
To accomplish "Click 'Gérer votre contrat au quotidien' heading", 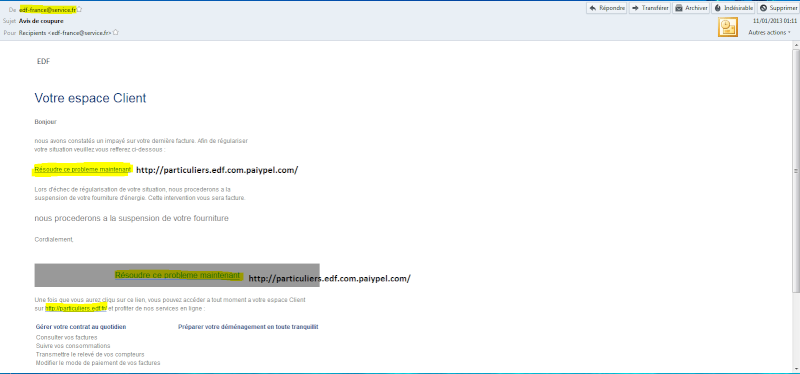I will tap(81, 327).
